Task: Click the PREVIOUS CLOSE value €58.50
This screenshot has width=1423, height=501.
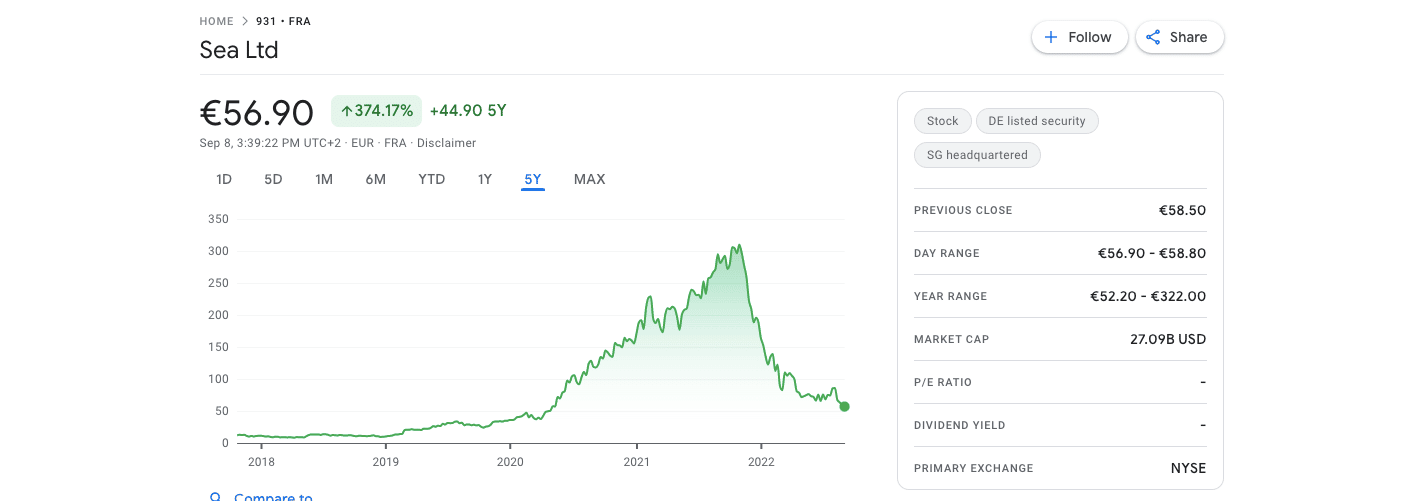Action: pos(1182,210)
